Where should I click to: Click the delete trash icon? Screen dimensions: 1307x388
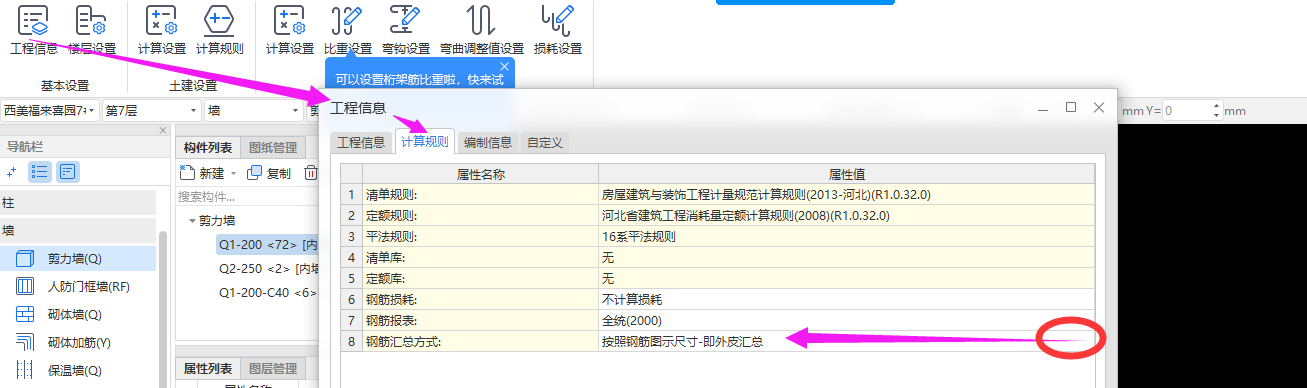[311, 173]
